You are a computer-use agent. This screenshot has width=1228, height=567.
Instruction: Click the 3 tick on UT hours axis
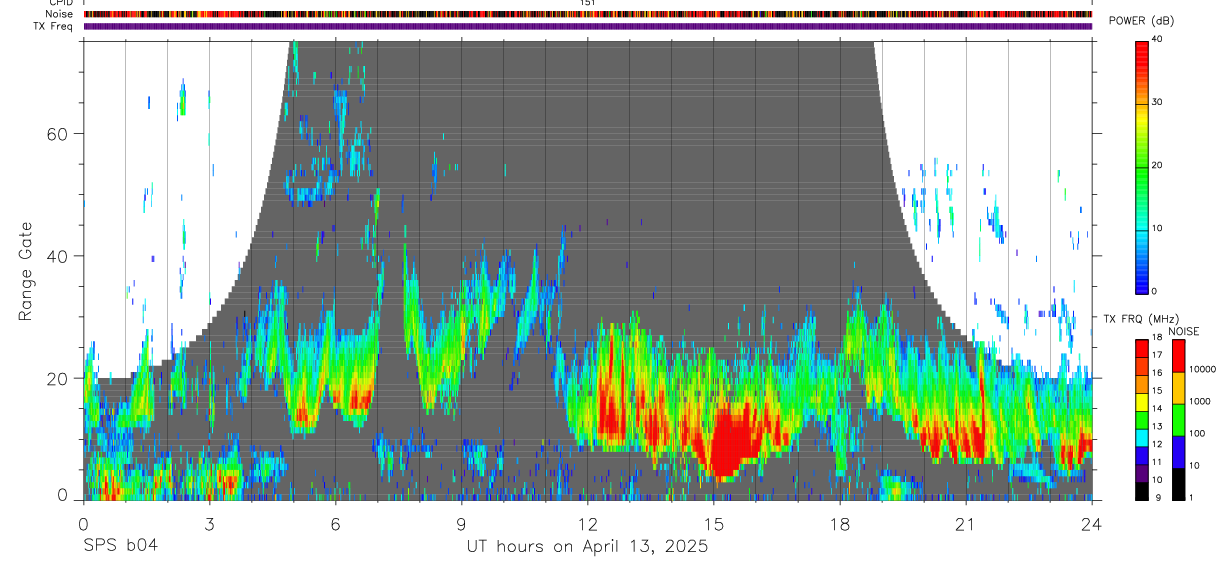click(209, 524)
